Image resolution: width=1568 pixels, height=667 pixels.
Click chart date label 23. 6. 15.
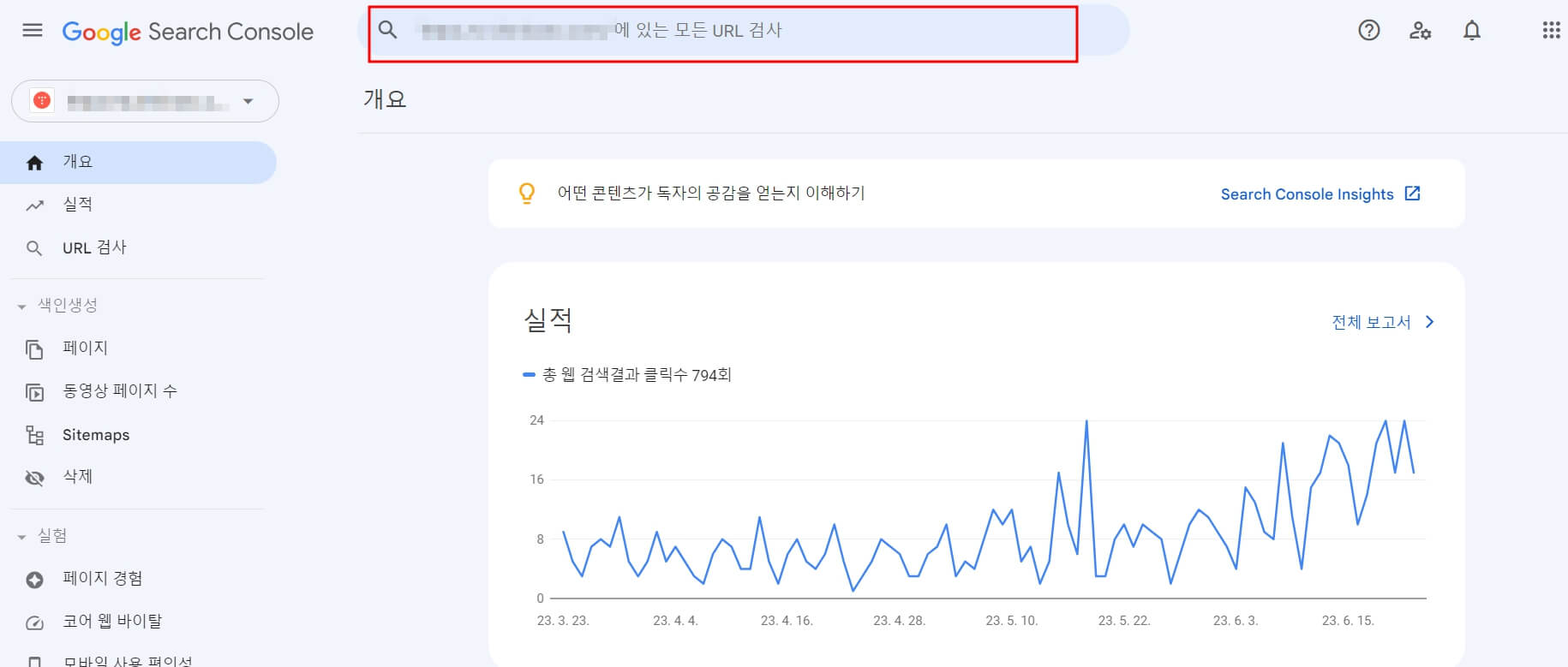(1348, 621)
